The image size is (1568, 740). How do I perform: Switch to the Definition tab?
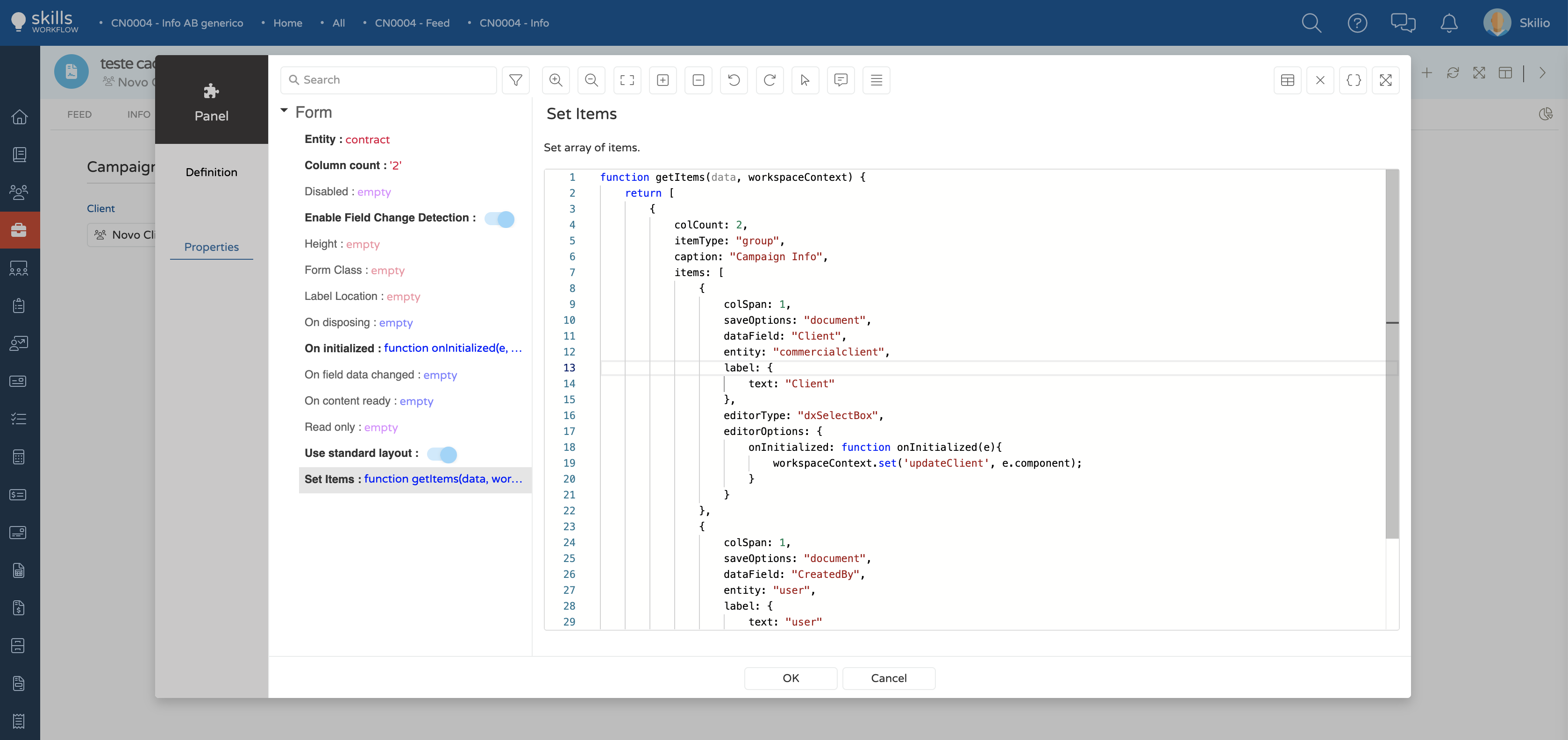tap(211, 172)
